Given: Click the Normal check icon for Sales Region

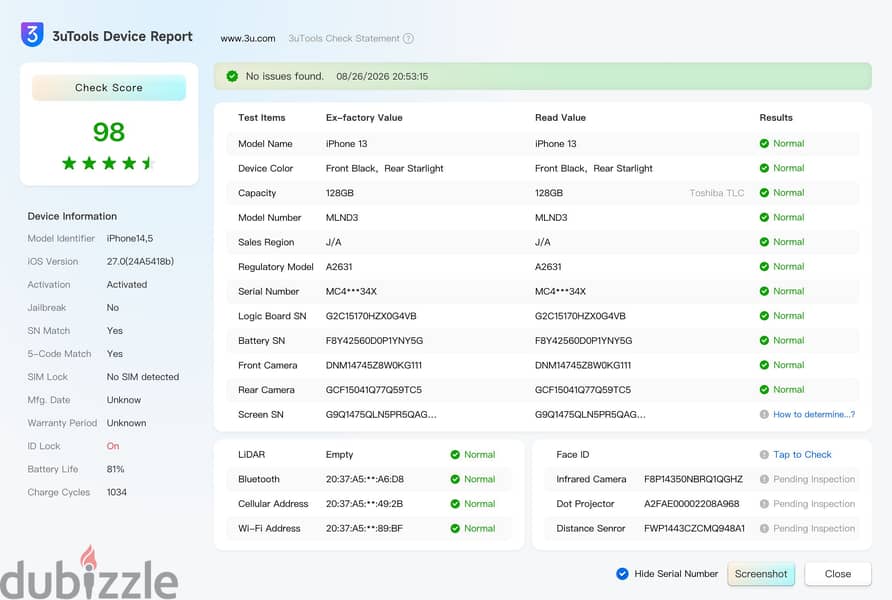Looking at the screenshot, I should point(764,242).
